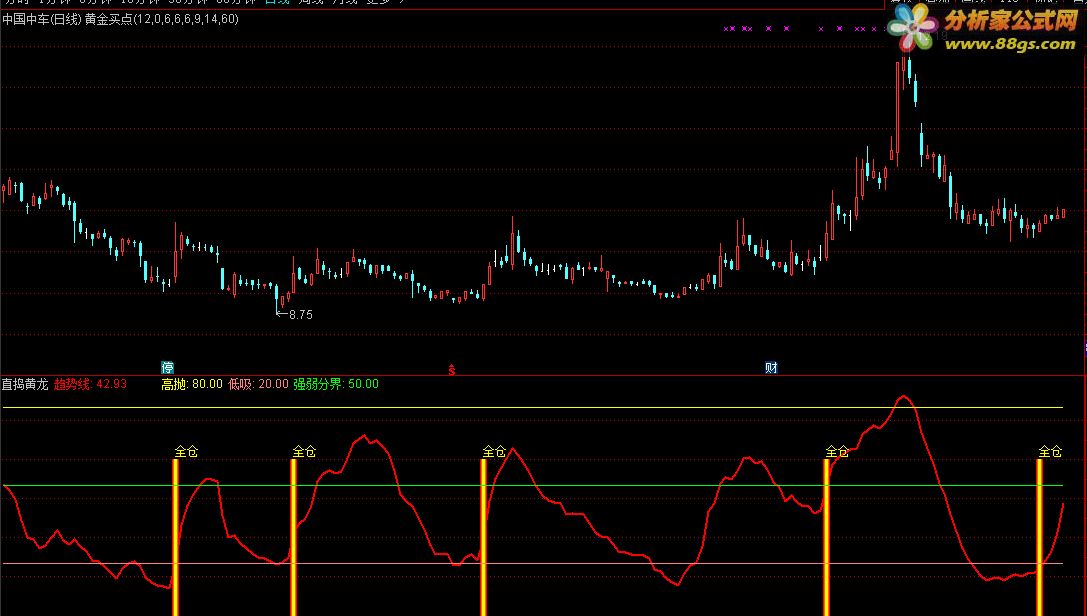Click the 财 financial info marker icon

coord(771,367)
